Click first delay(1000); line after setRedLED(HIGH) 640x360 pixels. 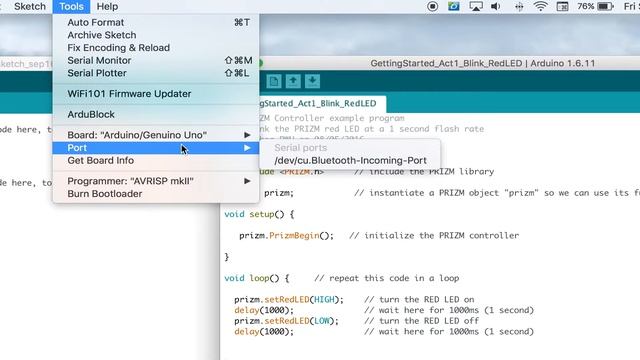point(264,310)
